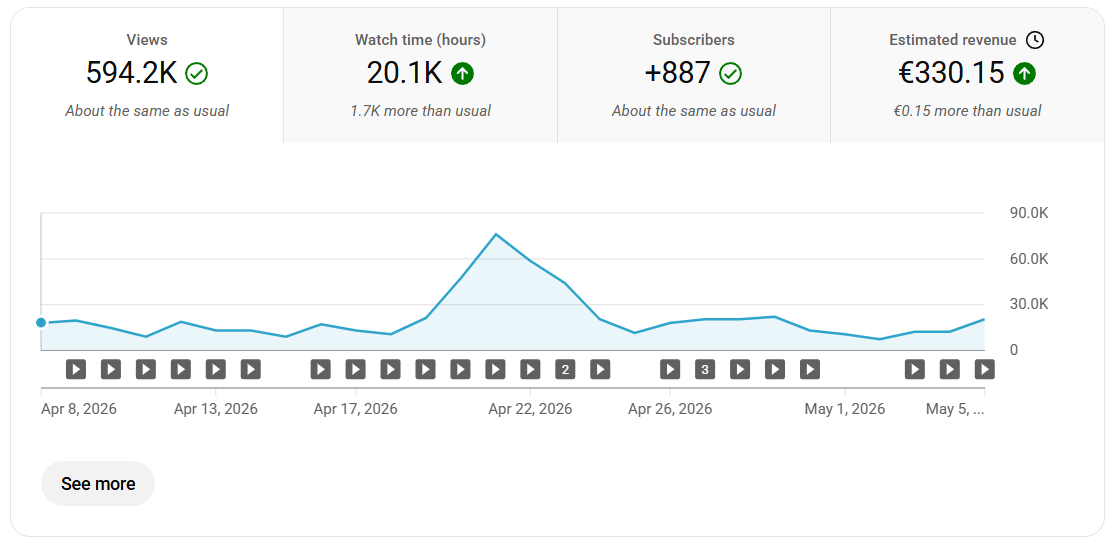Click the chart peak near Apr 21
Viewport: 1112px width, 542px height.
point(496,234)
